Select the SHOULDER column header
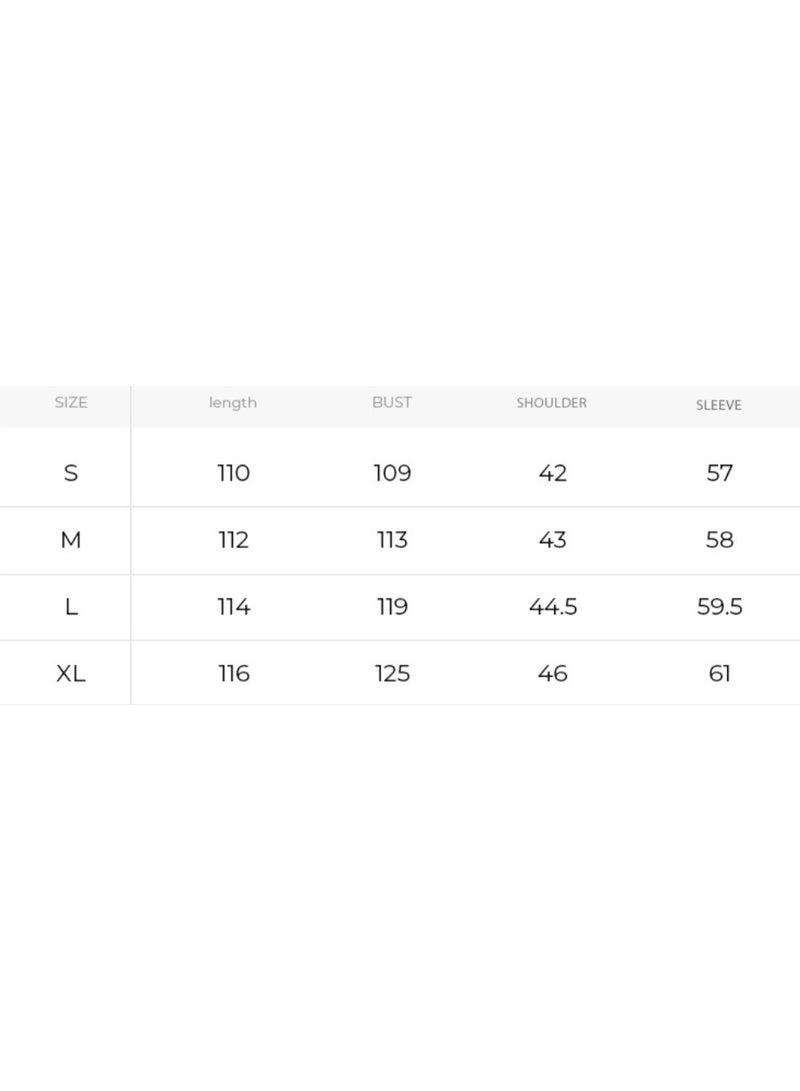800x1091 pixels. click(x=552, y=403)
